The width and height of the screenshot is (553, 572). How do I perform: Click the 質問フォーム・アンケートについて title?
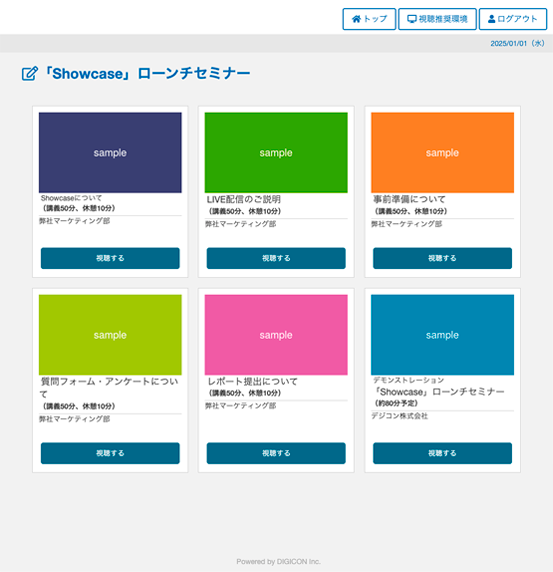tap(109, 388)
